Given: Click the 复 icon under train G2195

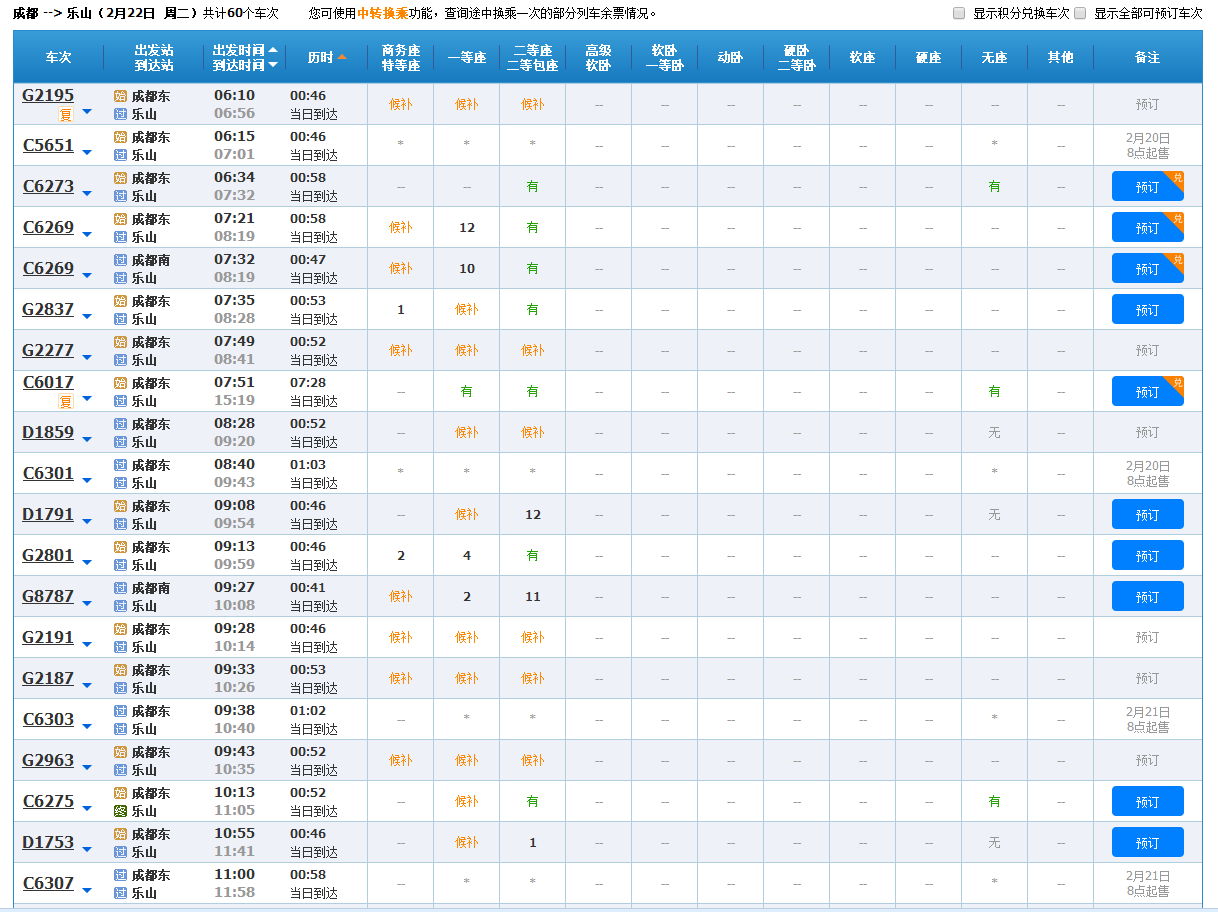Looking at the screenshot, I should [66, 115].
